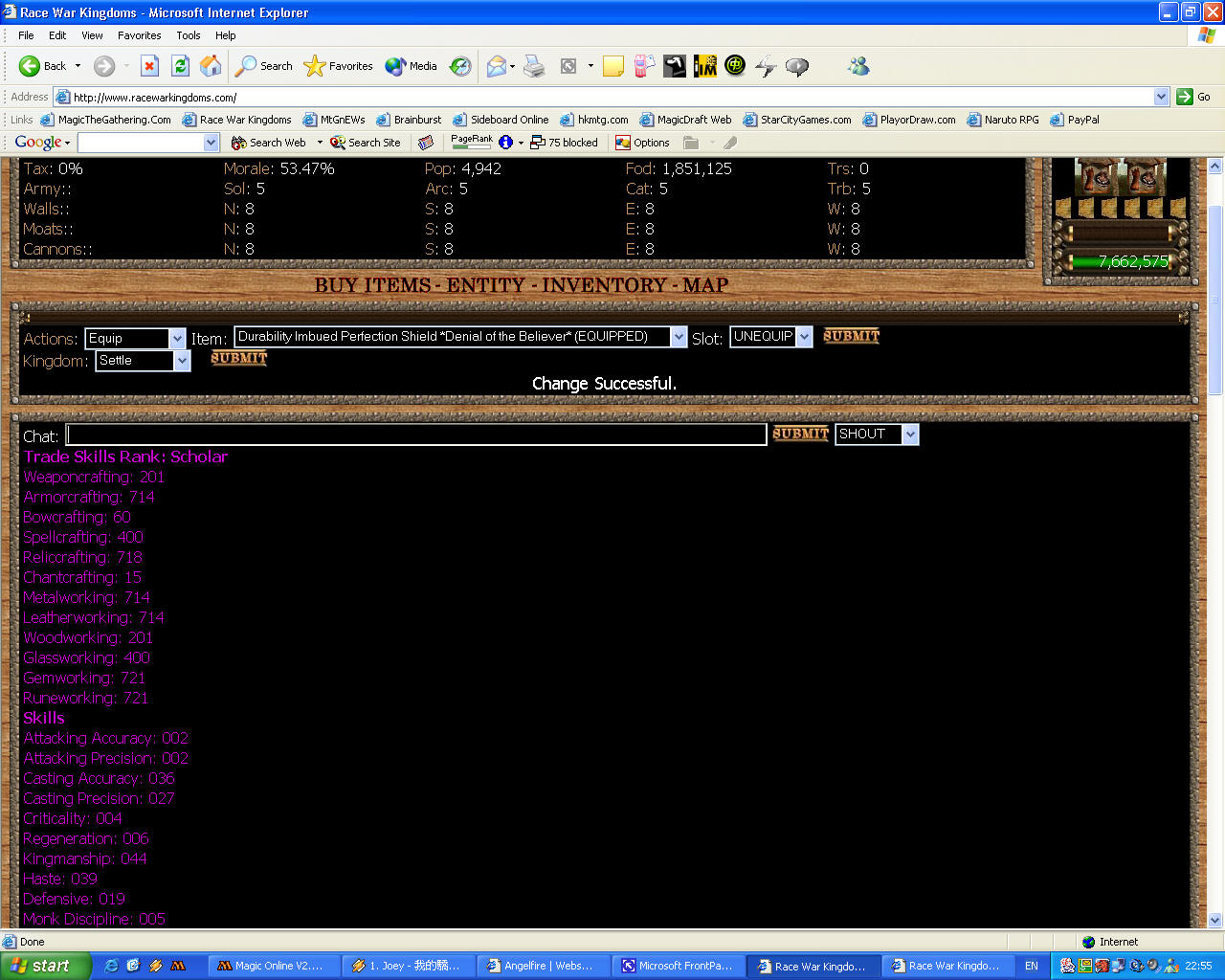Open the StarCityGames.com links bar bookmark
This screenshot has height=980, width=1225.
coord(797,120)
